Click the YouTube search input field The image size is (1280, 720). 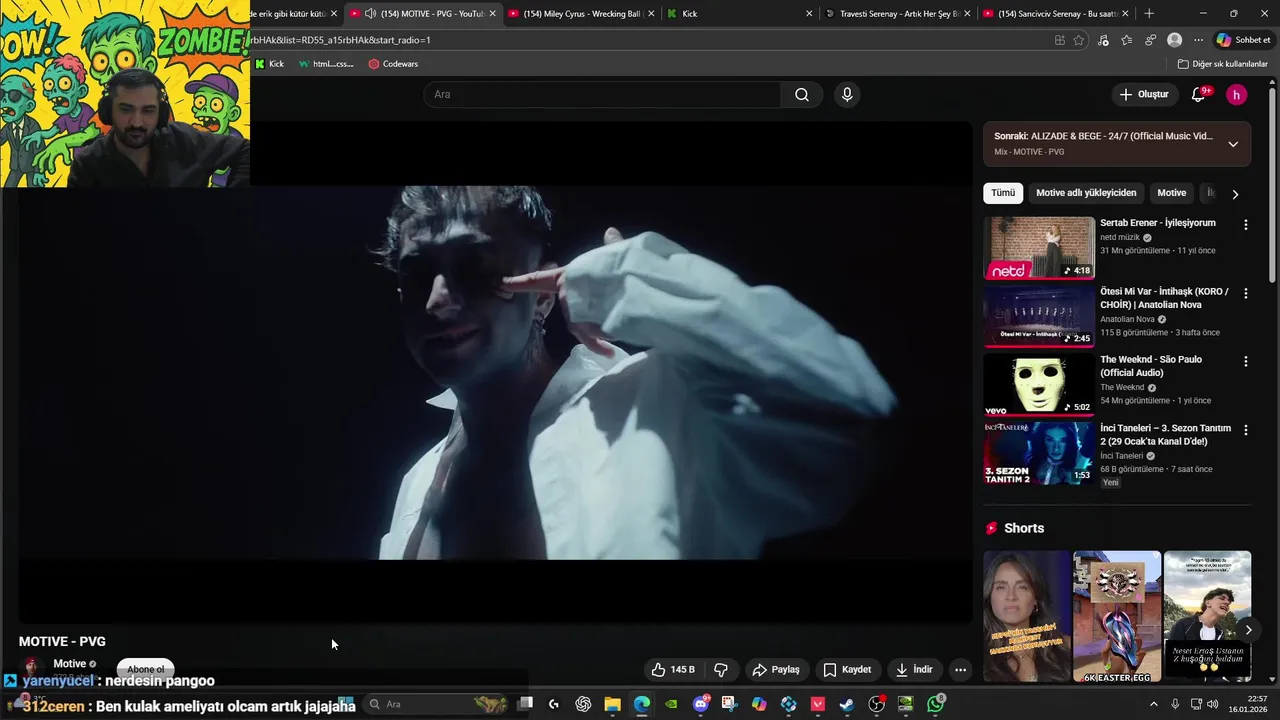[x=602, y=94]
